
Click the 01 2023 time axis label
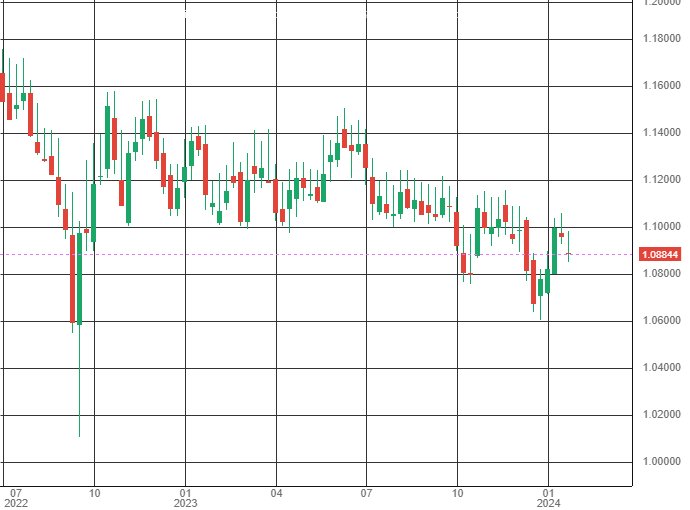pyautogui.click(x=185, y=498)
